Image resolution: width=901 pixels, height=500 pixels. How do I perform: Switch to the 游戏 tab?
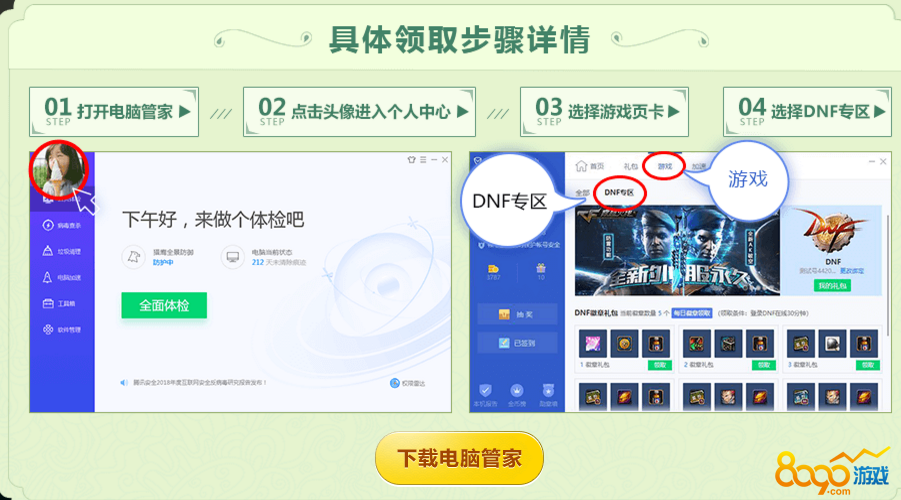pos(665,166)
